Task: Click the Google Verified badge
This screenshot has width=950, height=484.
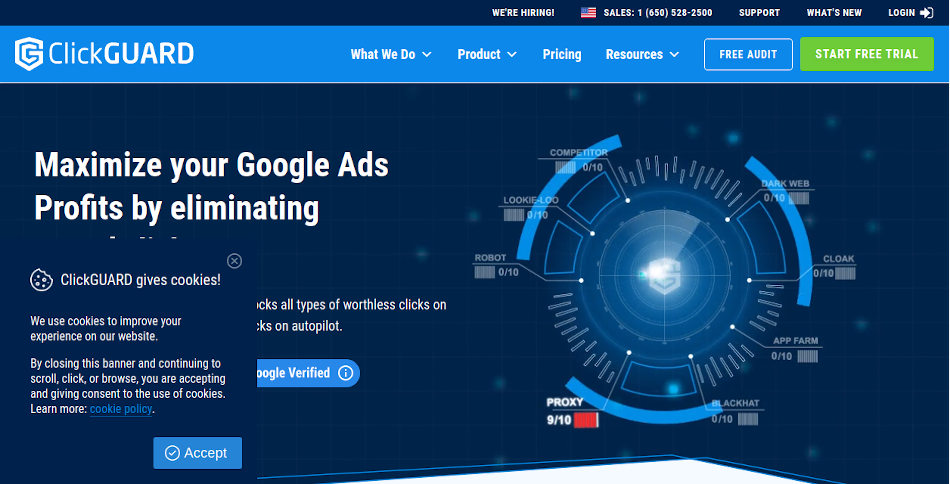Action: (307, 373)
